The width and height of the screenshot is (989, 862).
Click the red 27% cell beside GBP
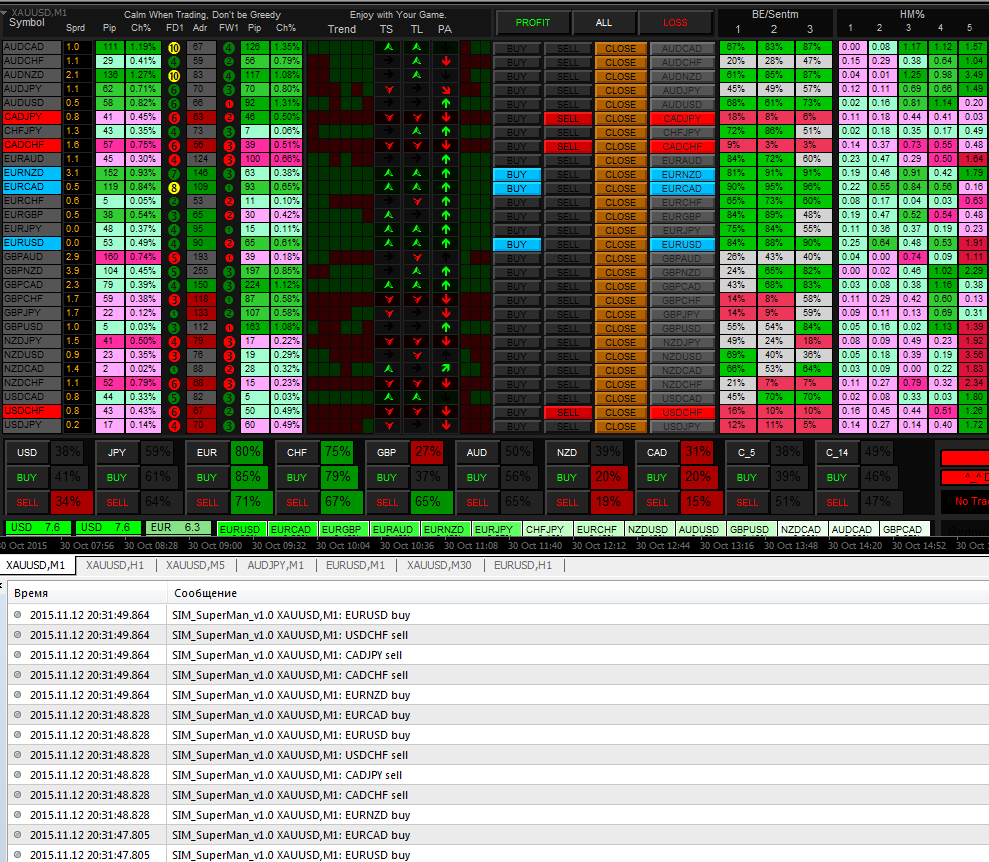pyautogui.click(x=428, y=452)
